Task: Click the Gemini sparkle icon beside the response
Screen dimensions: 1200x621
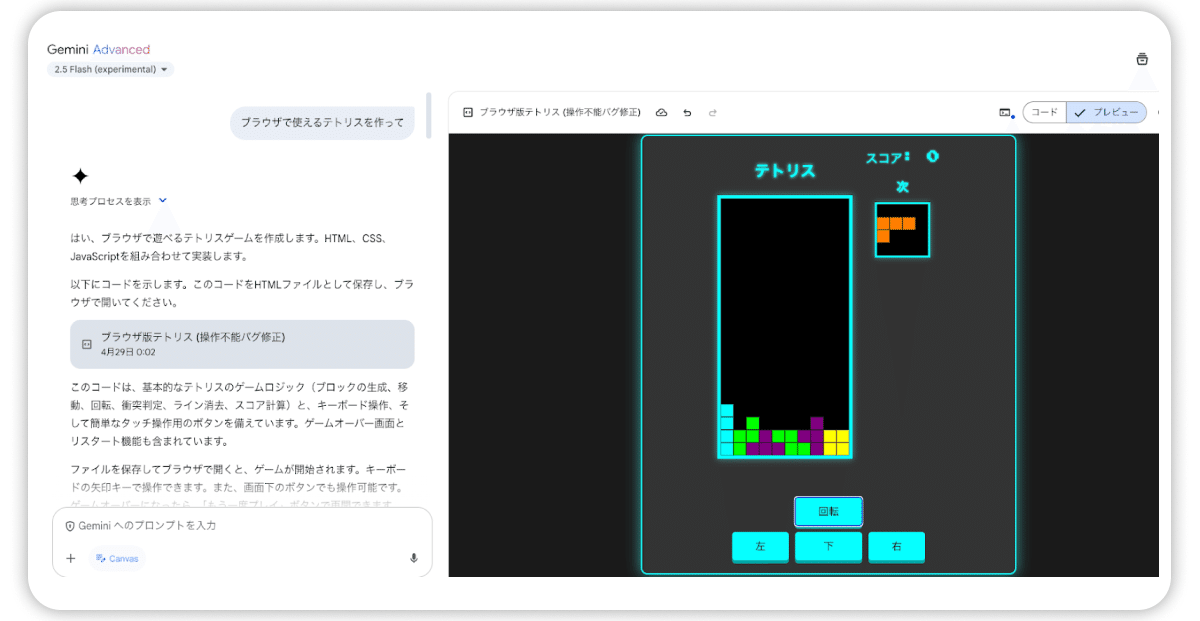Action: [x=81, y=176]
